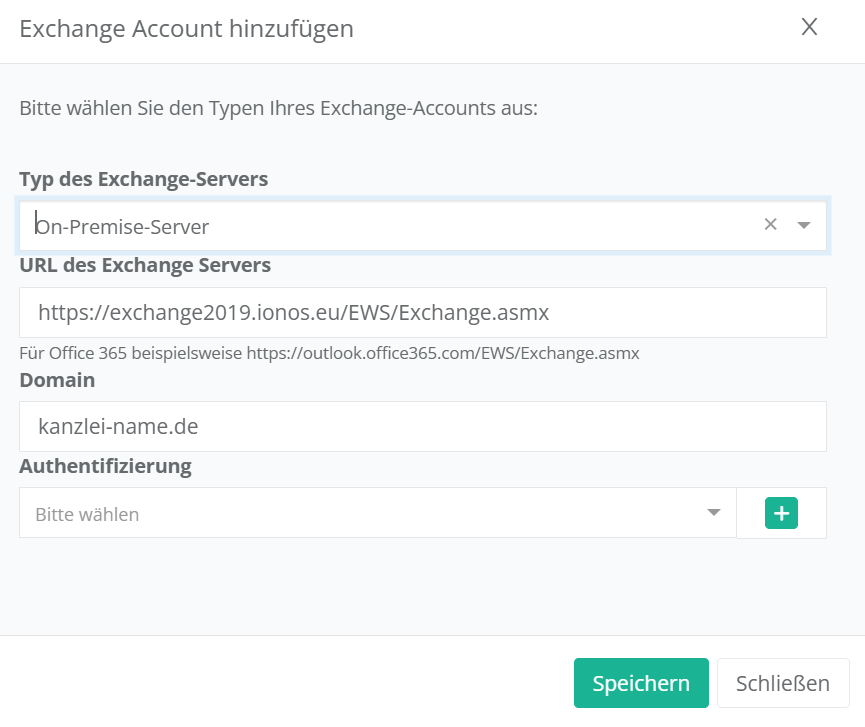Click the 'Domain' field label
Screen dimensions: 865x727
click(x=57, y=380)
